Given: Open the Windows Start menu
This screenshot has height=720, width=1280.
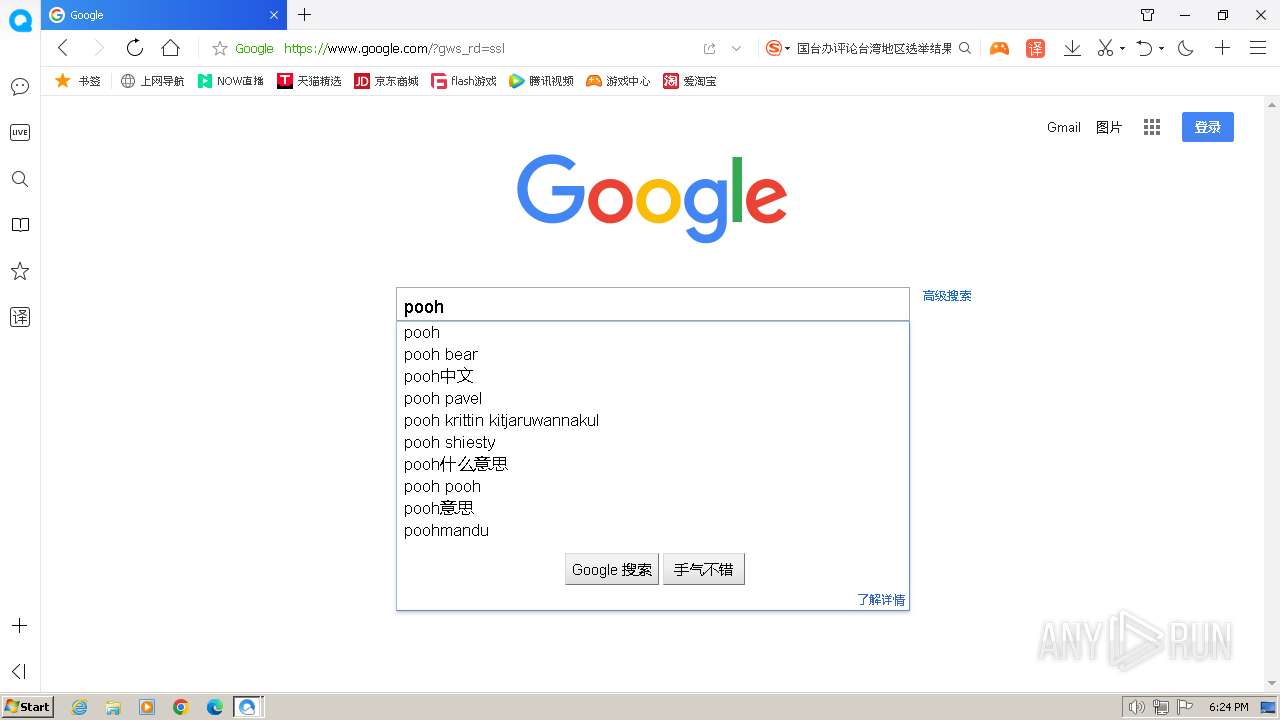Looking at the screenshot, I should coord(27,706).
